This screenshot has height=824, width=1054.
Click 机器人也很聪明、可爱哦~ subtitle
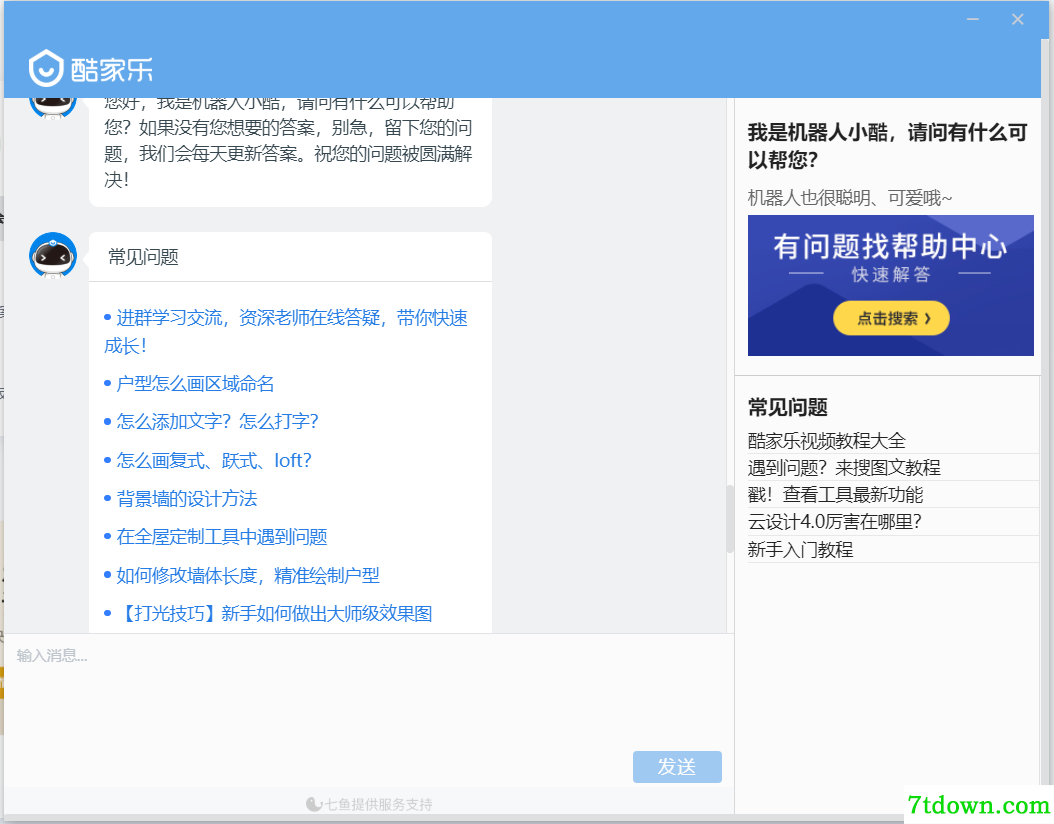coord(850,198)
